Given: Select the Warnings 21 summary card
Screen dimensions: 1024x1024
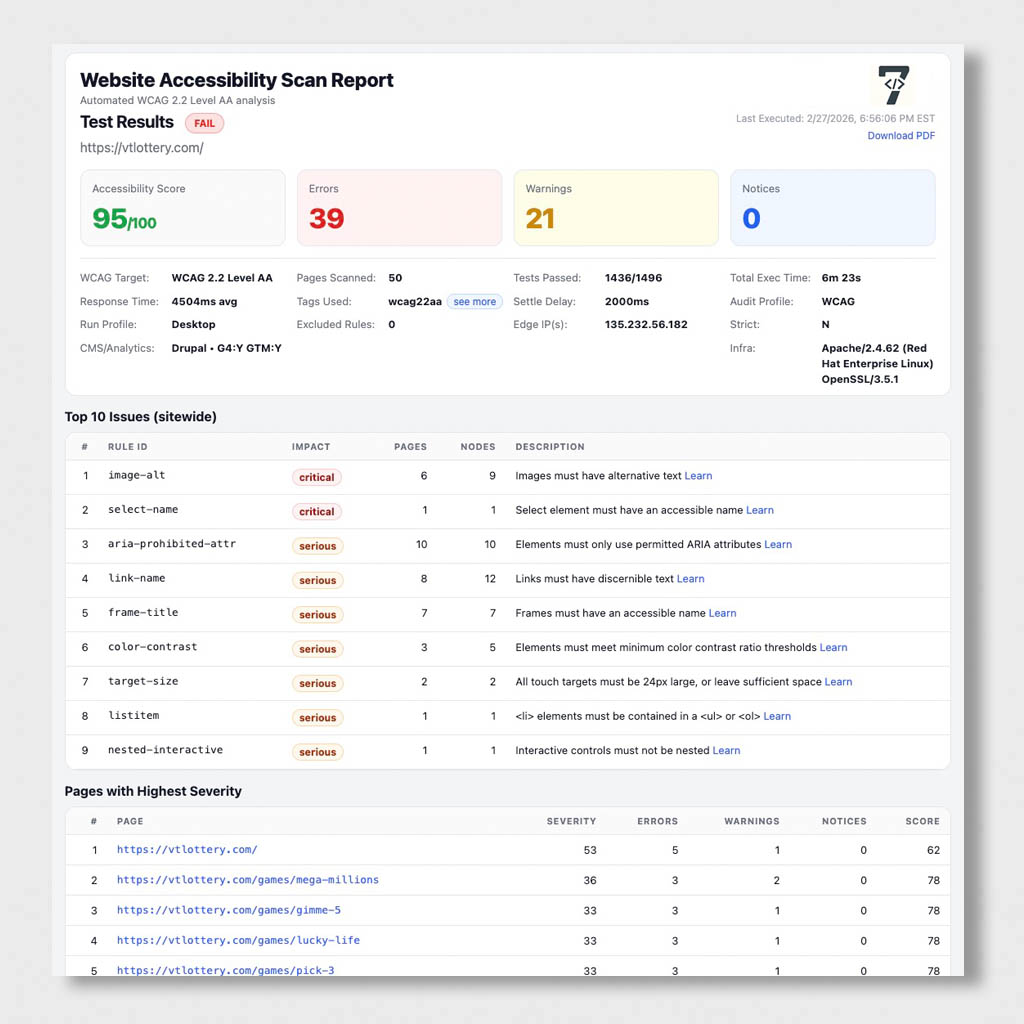Looking at the screenshot, I should click(616, 207).
